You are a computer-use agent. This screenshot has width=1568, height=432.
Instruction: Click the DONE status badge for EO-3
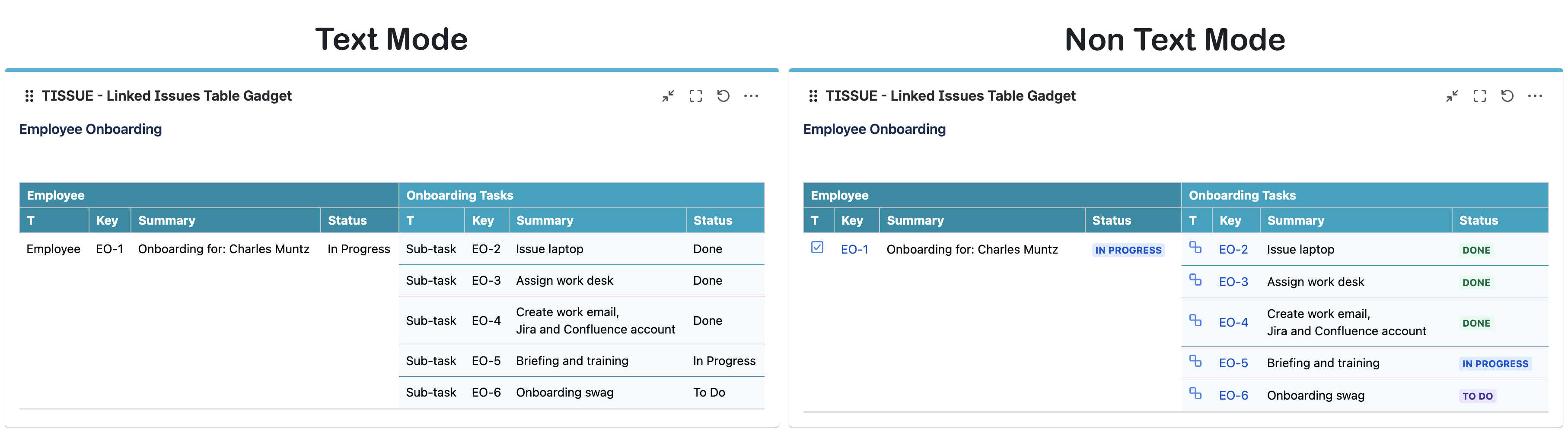[x=1476, y=283]
